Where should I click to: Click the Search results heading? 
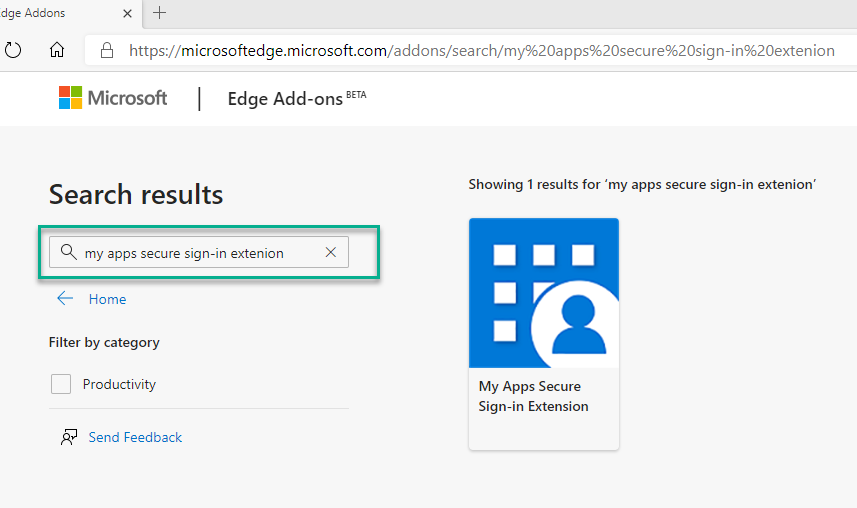pyautogui.click(x=136, y=194)
